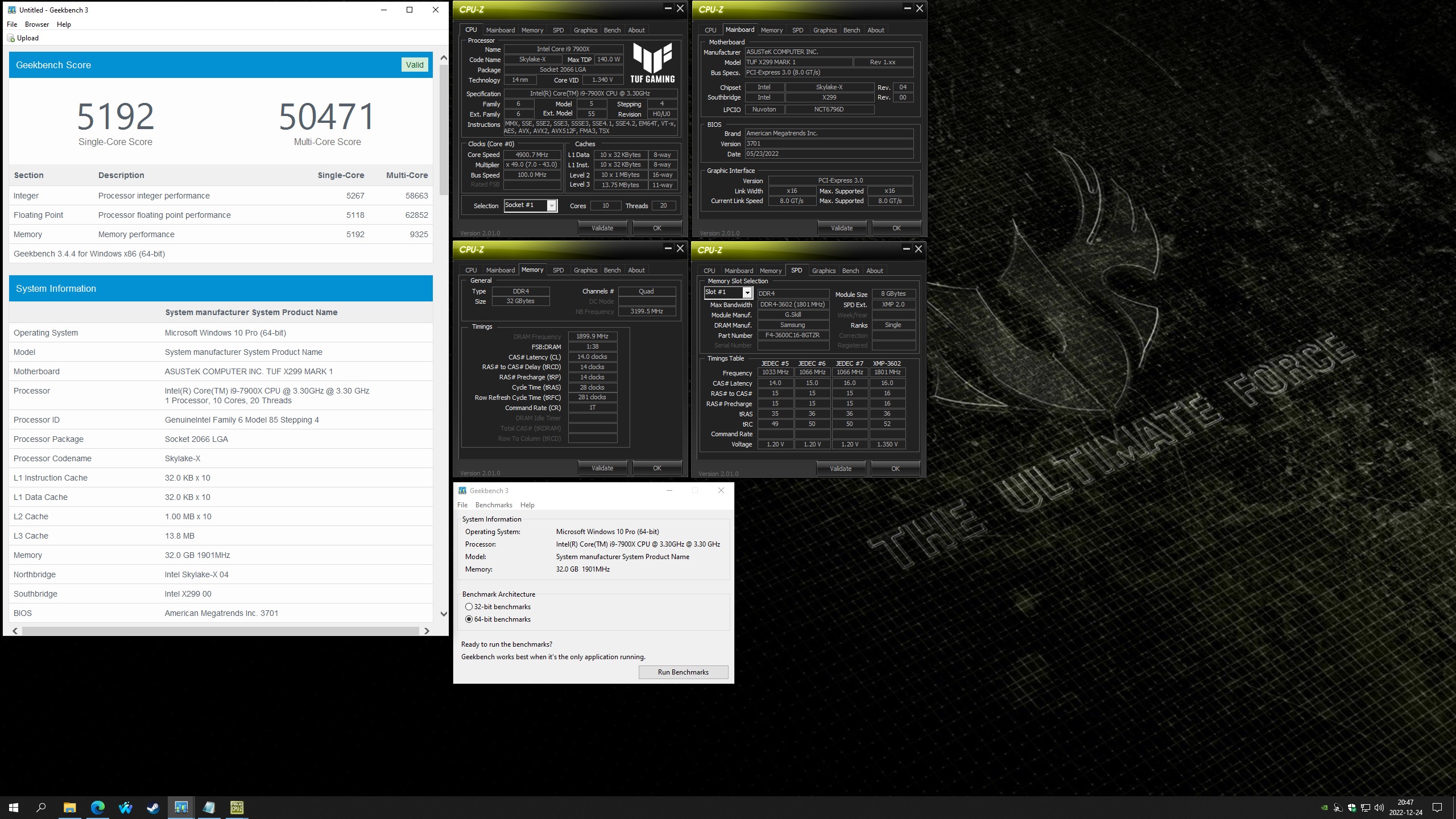This screenshot has width=1456, height=819.
Task: Click the XMP-3602 timings column header
Action: click(x=887, y=363)
